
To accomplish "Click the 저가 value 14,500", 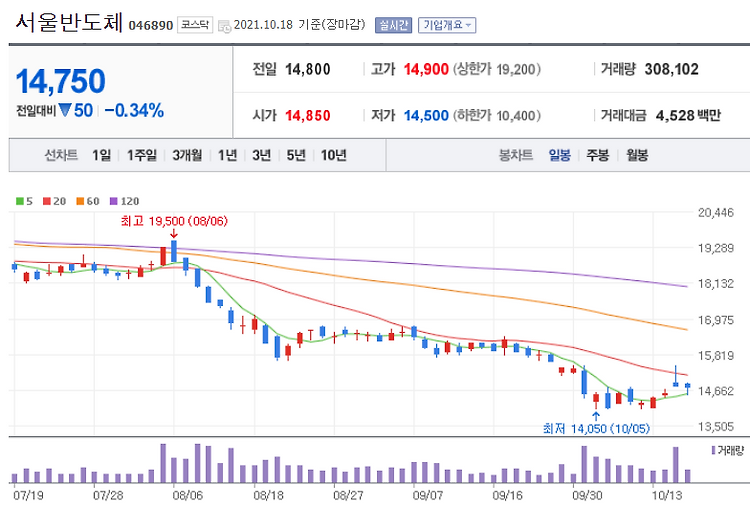I will (x=426, y=115).
